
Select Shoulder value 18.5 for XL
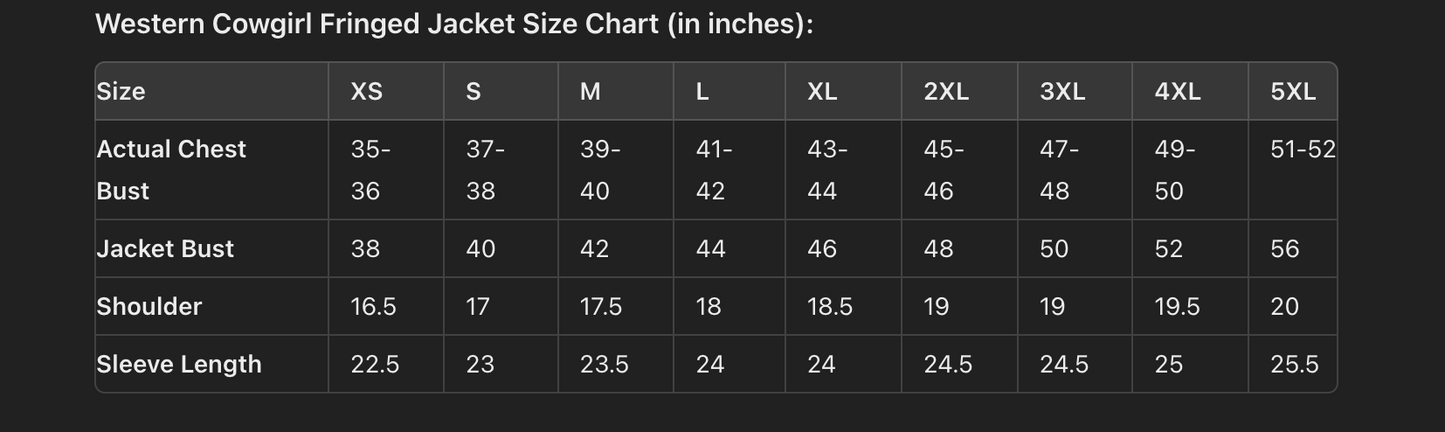[x=830, y=306]
